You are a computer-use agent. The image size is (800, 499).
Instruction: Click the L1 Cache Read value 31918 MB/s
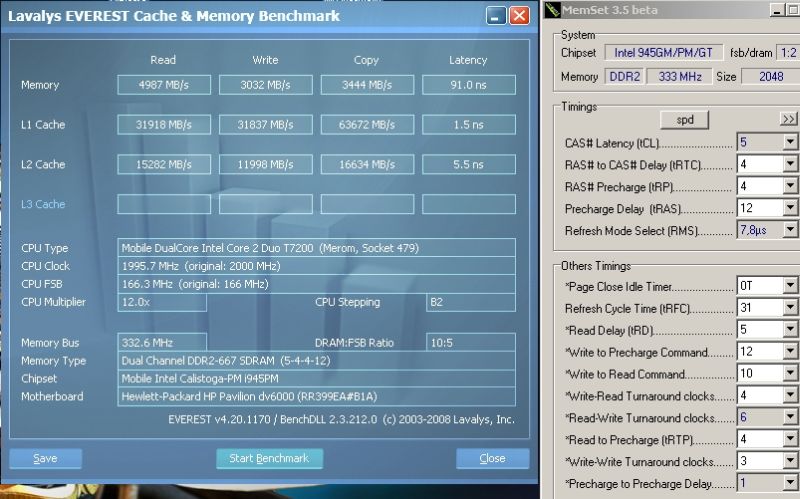[x=164, y=124]
